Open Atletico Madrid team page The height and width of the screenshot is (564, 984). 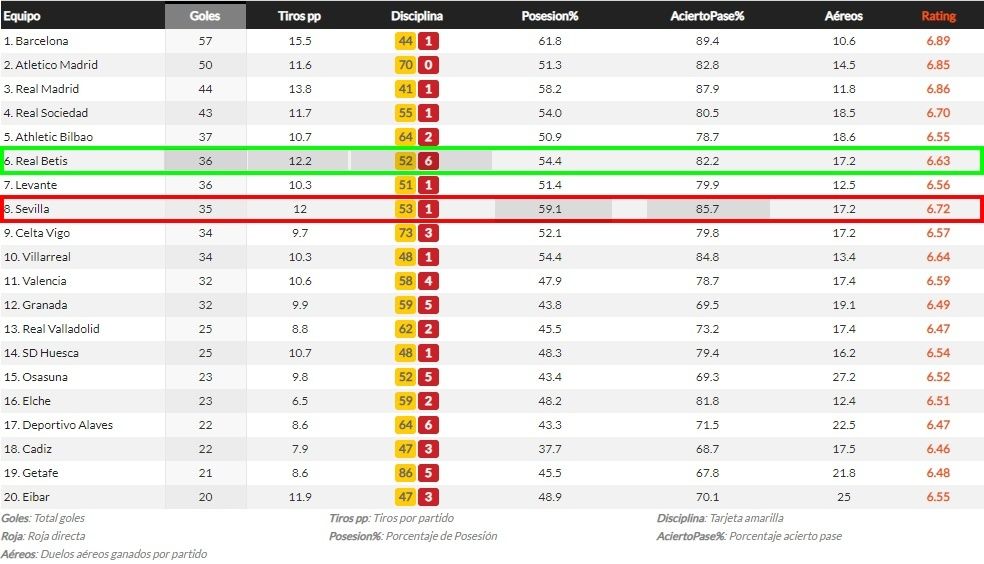click(x=56, y=65)
